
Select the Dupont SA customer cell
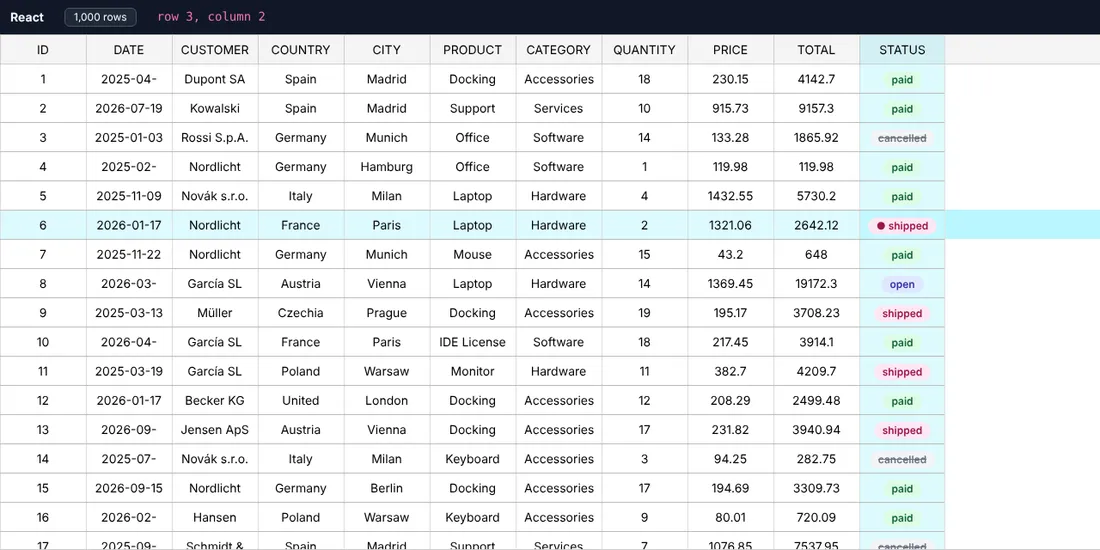pyautogui.click(x=215, y=79)
